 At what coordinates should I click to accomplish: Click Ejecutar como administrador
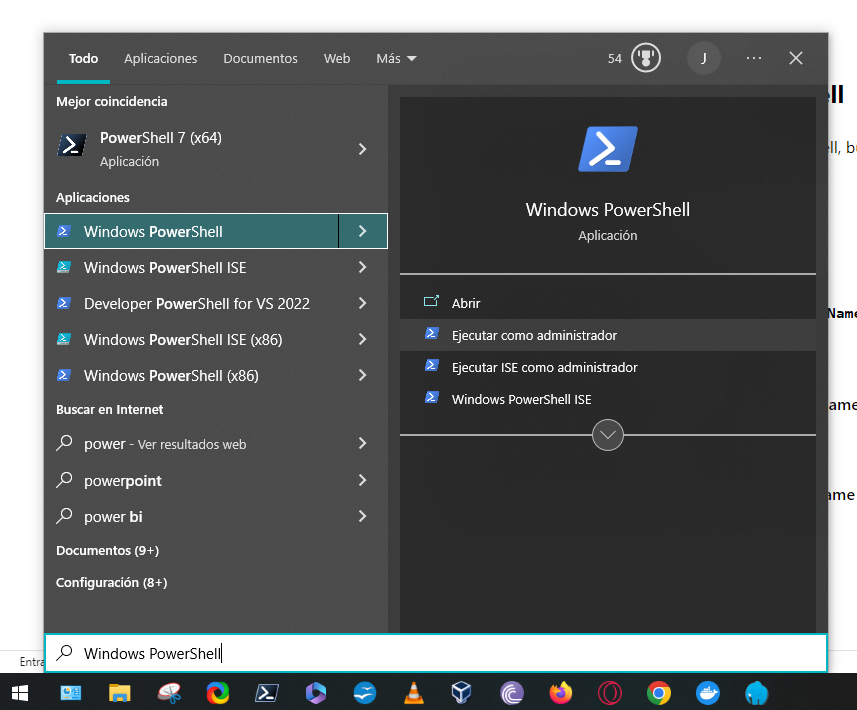[608, 335]
